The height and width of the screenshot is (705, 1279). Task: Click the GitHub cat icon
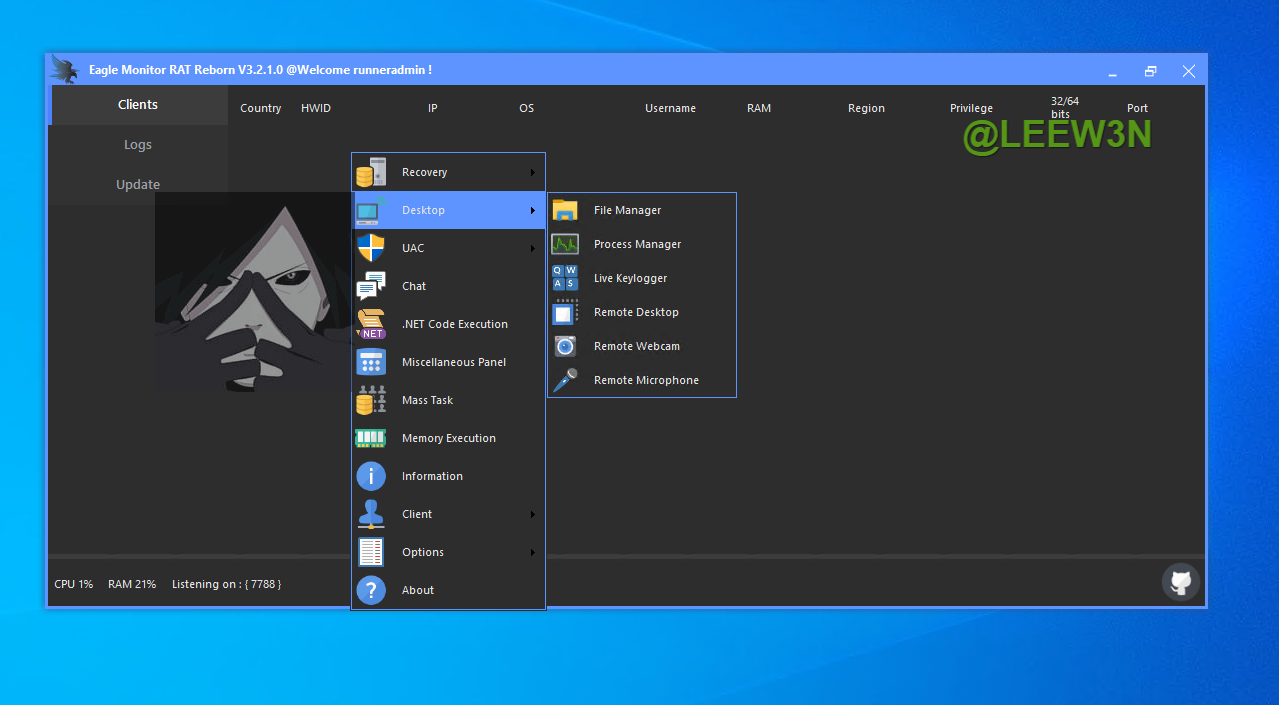[x=1181, y=582]
